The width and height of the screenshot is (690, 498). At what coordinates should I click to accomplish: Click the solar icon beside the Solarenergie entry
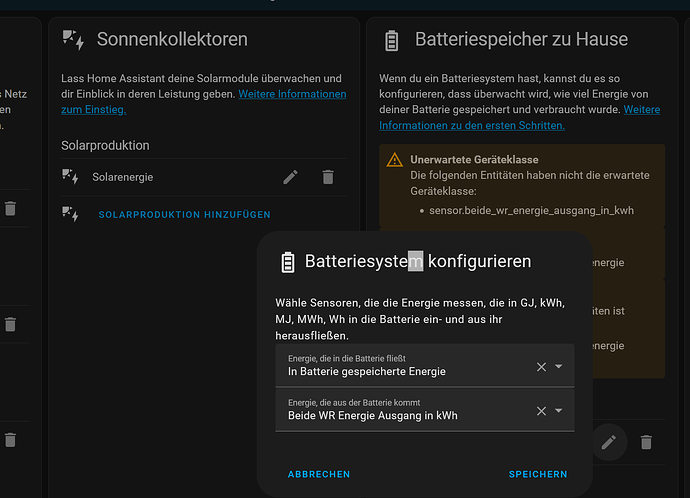[x=70, y=177]
